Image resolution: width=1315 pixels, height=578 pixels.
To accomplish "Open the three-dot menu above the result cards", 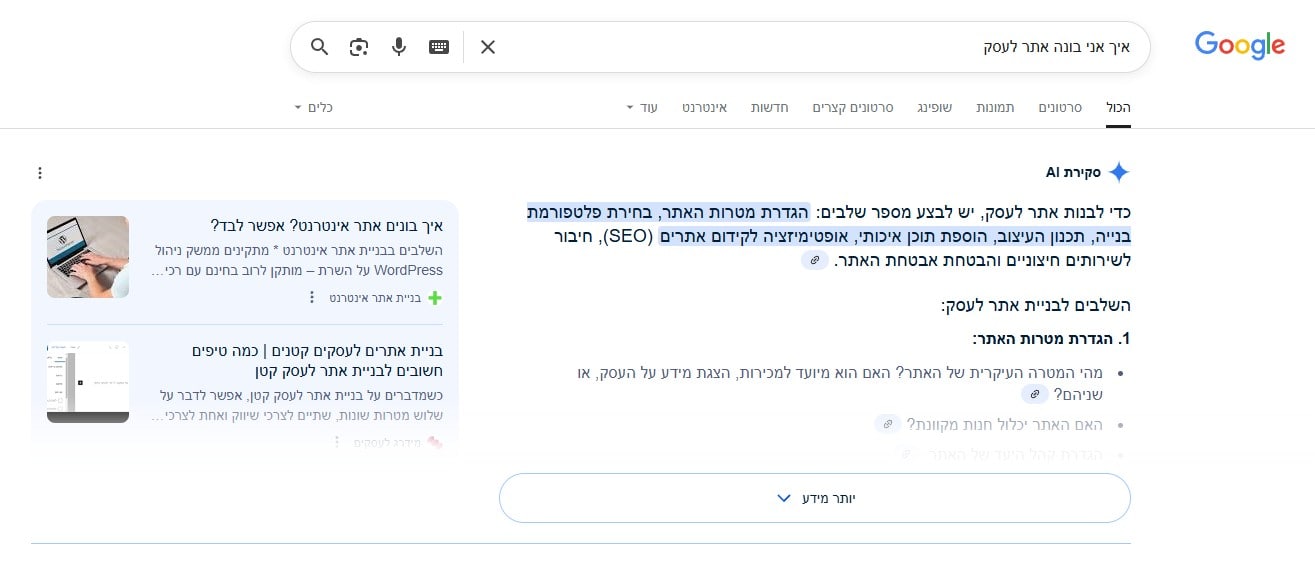I will point(39,172).
